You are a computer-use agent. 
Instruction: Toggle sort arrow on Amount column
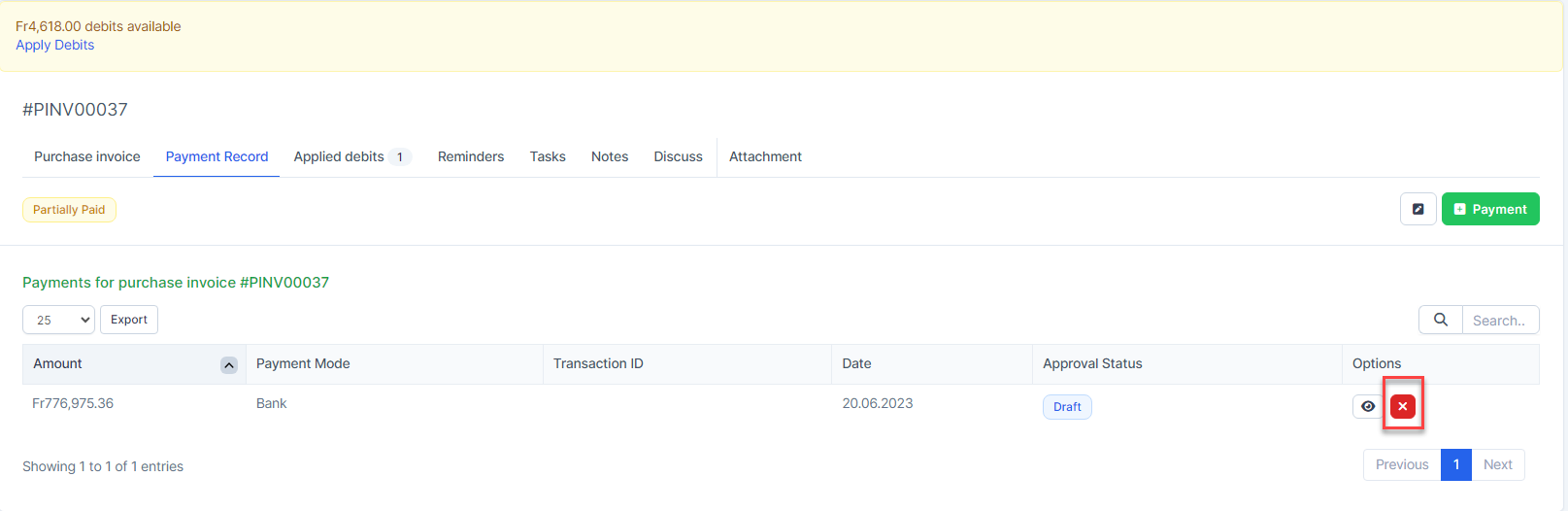229,365
